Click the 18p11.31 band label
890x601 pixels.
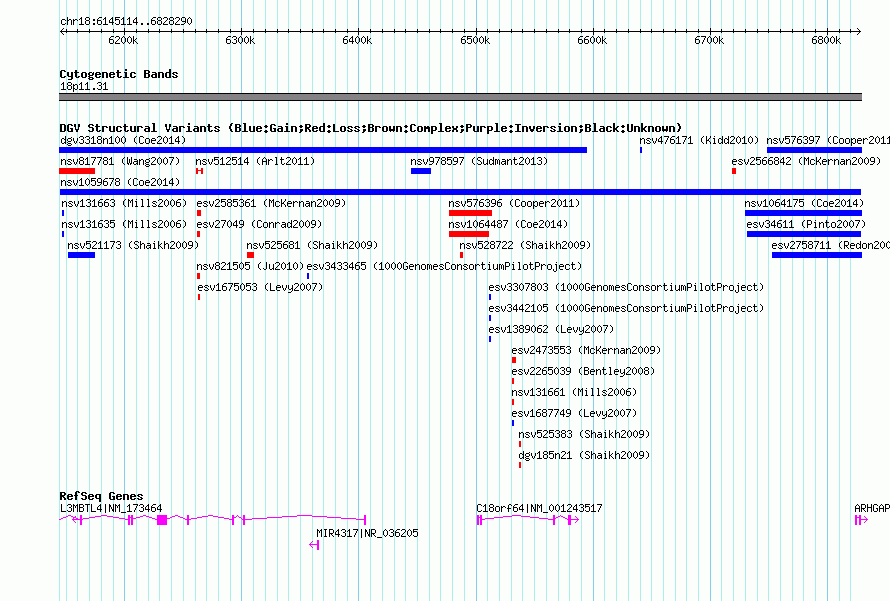pos(84,86)
